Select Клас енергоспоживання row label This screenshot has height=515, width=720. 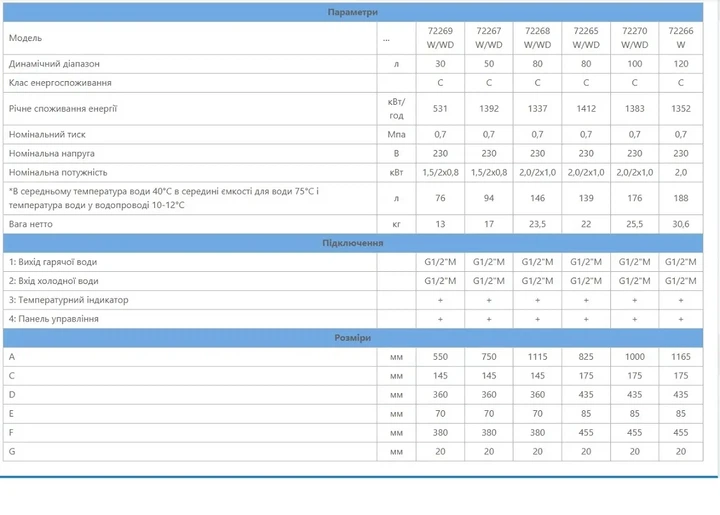click(x=60, y=83)
